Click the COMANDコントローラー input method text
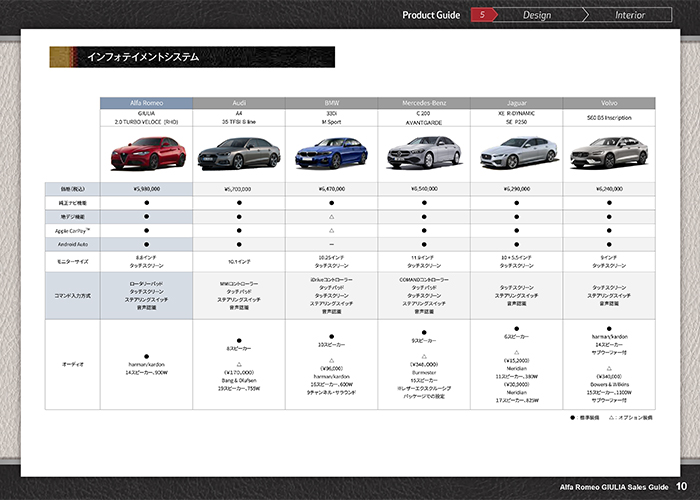Viewport: 700px width, 500px height. pos(424,280)
